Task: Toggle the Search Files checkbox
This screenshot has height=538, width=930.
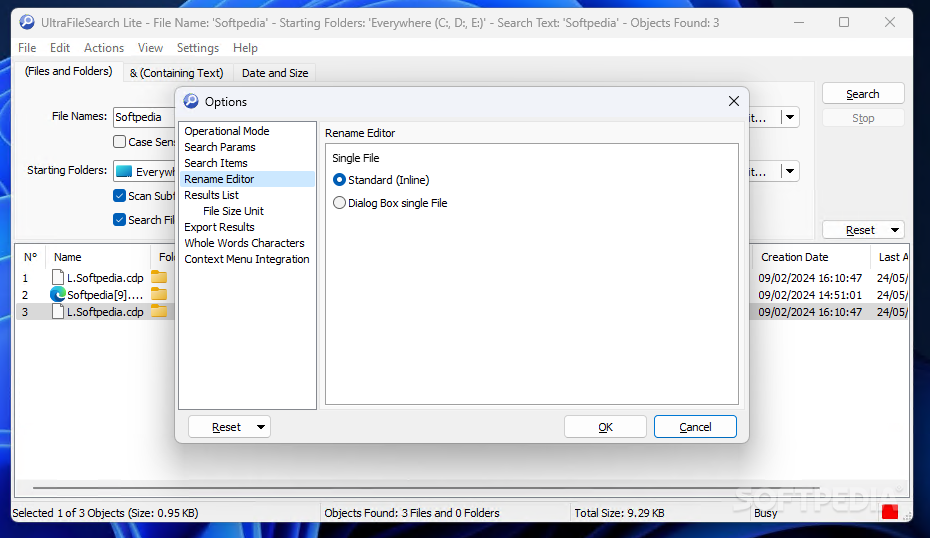Action: click(x=119, y=219)
